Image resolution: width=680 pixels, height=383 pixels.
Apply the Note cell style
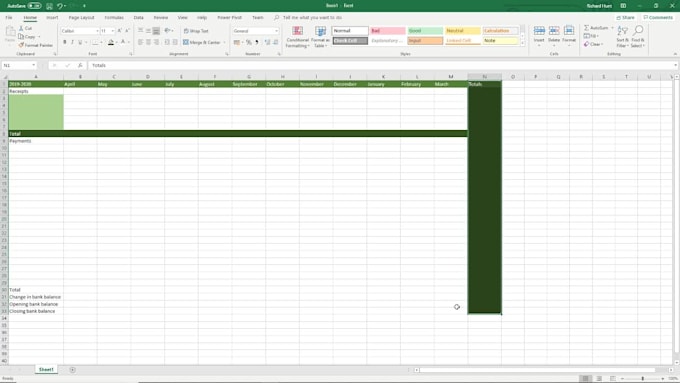pyautogui.click(x=500, y=40)
